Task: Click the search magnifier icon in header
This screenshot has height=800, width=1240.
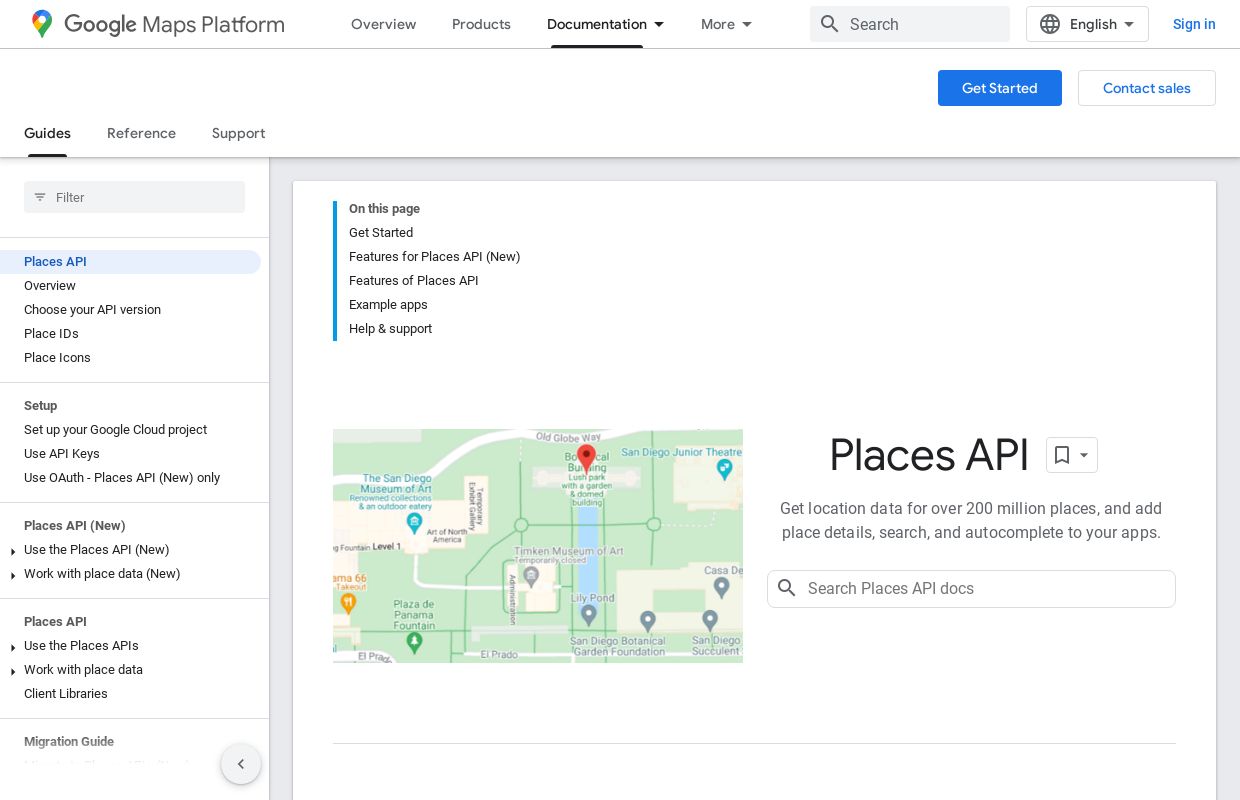Action: pyautogui.click(x=829, y=24)
